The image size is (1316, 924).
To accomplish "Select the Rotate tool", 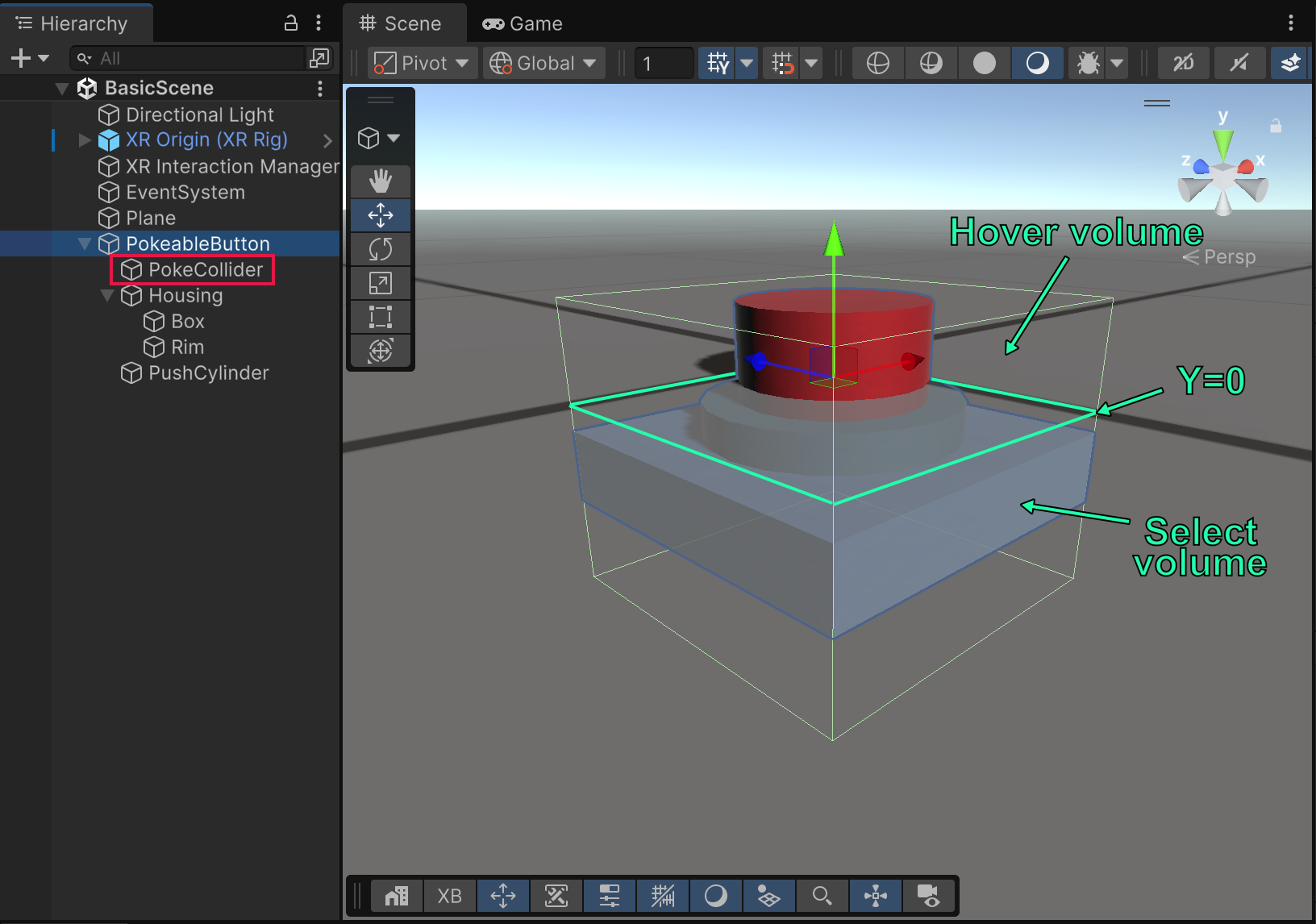I will tap(381, 249).
